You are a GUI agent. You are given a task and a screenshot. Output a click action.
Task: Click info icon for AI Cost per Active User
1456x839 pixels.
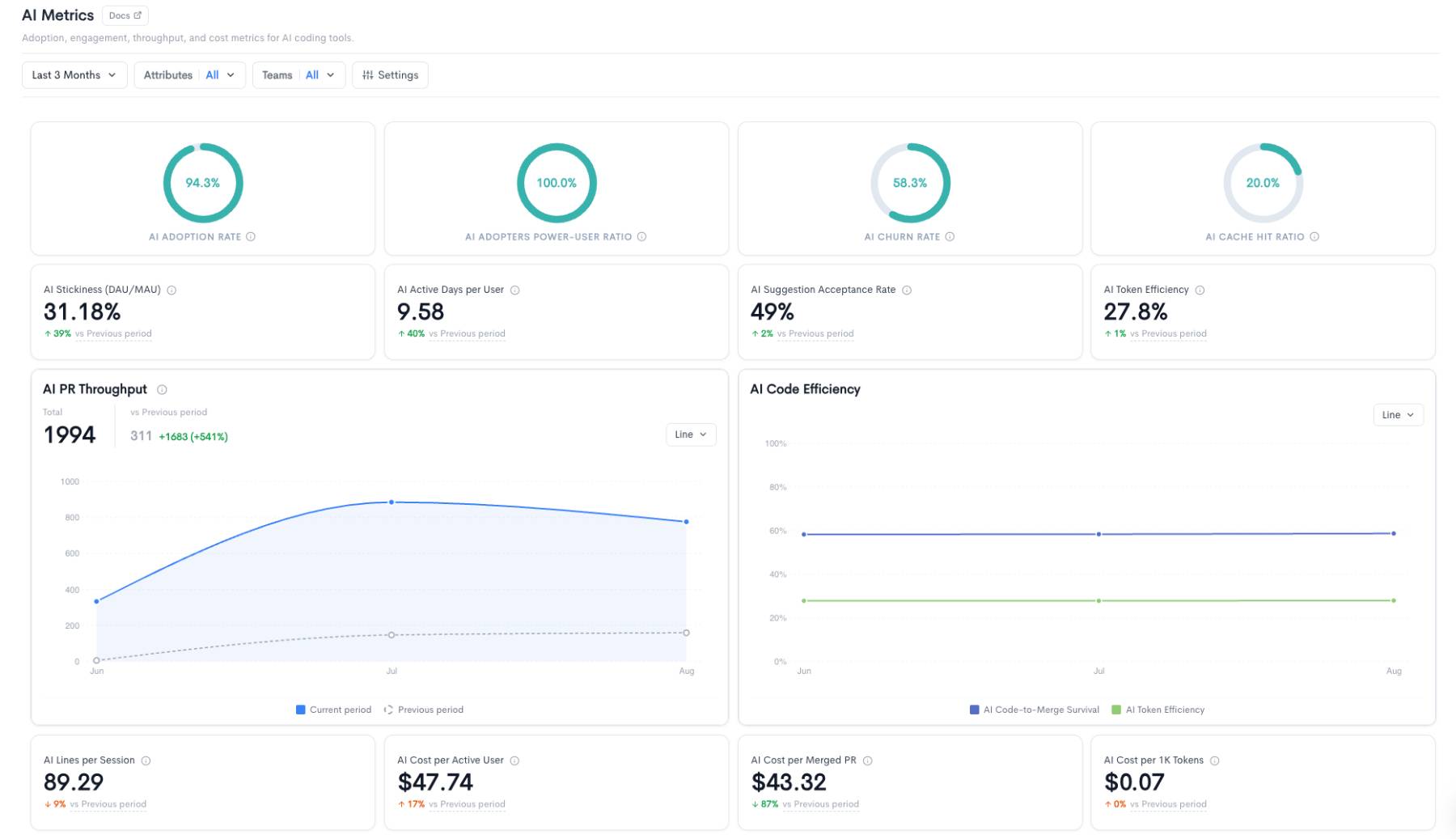[514, 761]
